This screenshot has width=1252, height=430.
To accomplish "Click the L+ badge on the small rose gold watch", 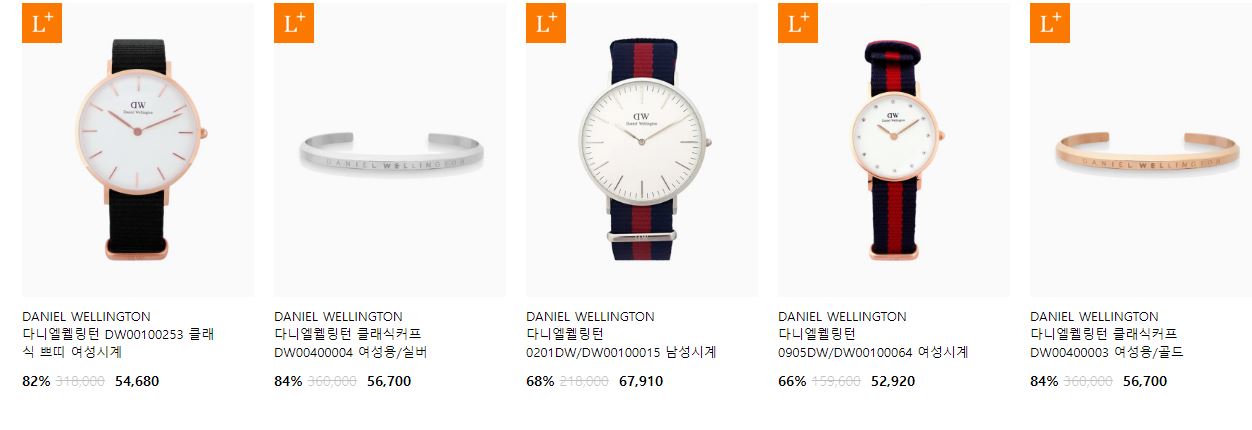I will coord(798,23).
